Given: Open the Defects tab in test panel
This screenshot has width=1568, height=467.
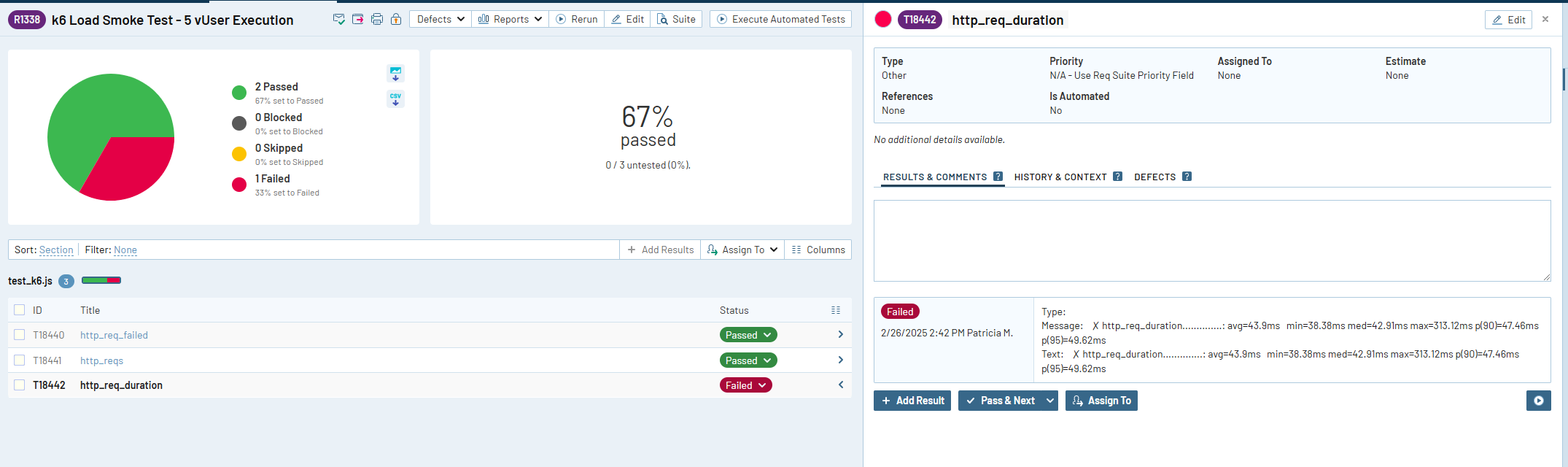Looking at the screenshot, I should pyautogui.click(x=1154, y=177).
